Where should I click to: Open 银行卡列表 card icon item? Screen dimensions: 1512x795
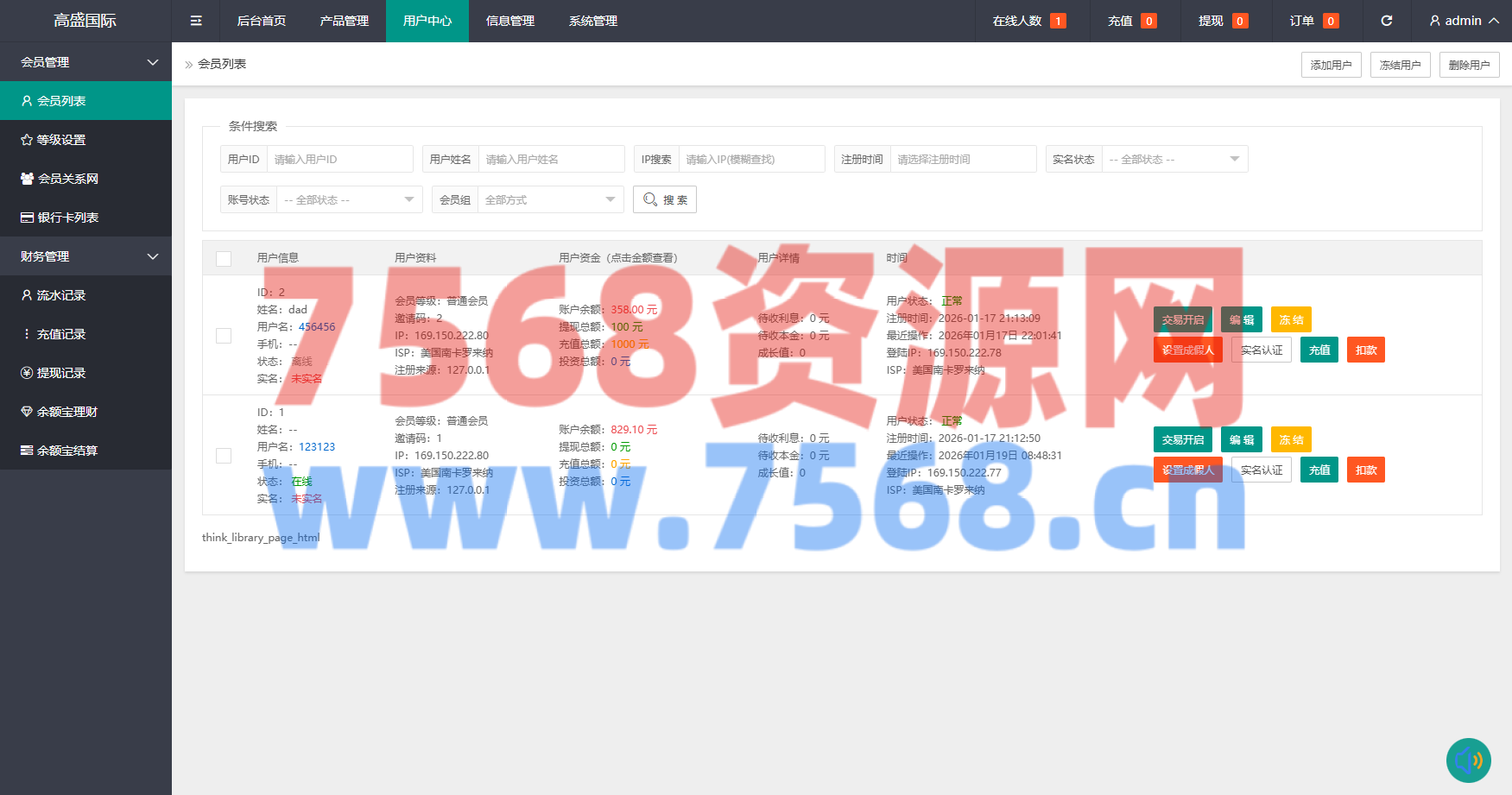(x=27, y=218)
